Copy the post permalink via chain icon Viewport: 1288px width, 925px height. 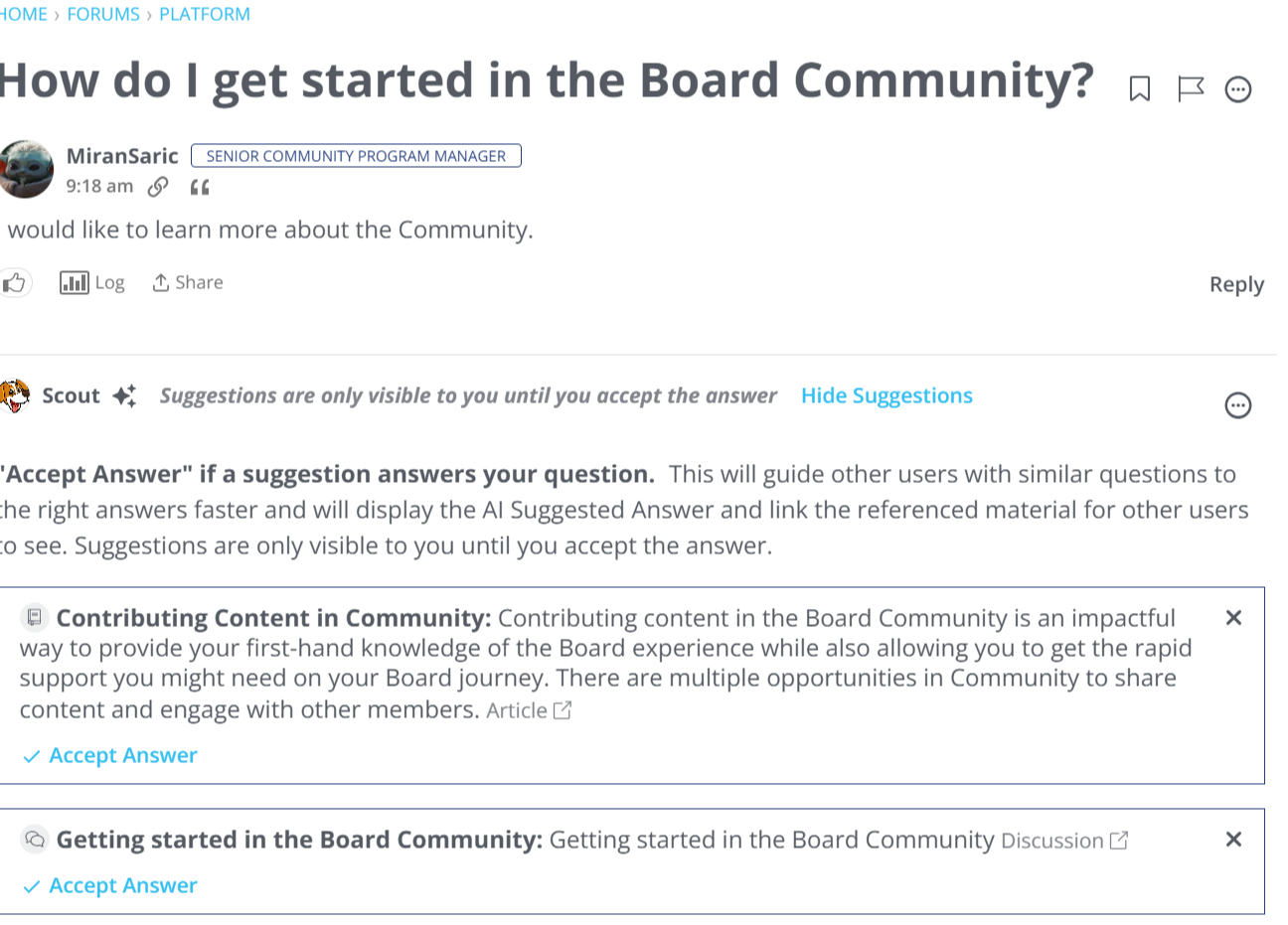[158, 186]
